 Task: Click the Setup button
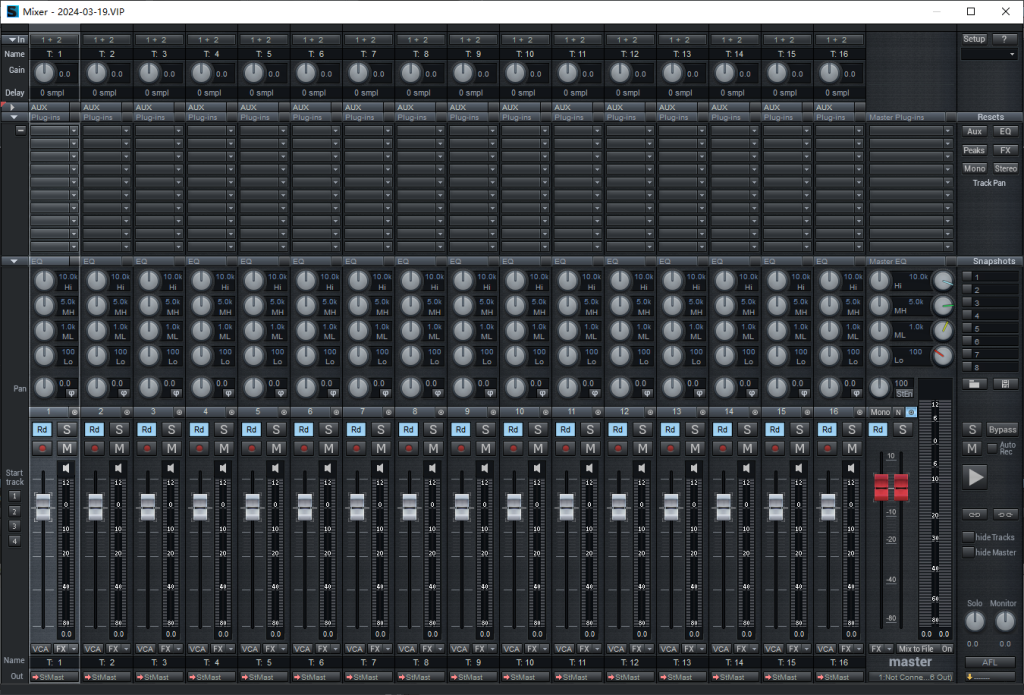[974, 39]
